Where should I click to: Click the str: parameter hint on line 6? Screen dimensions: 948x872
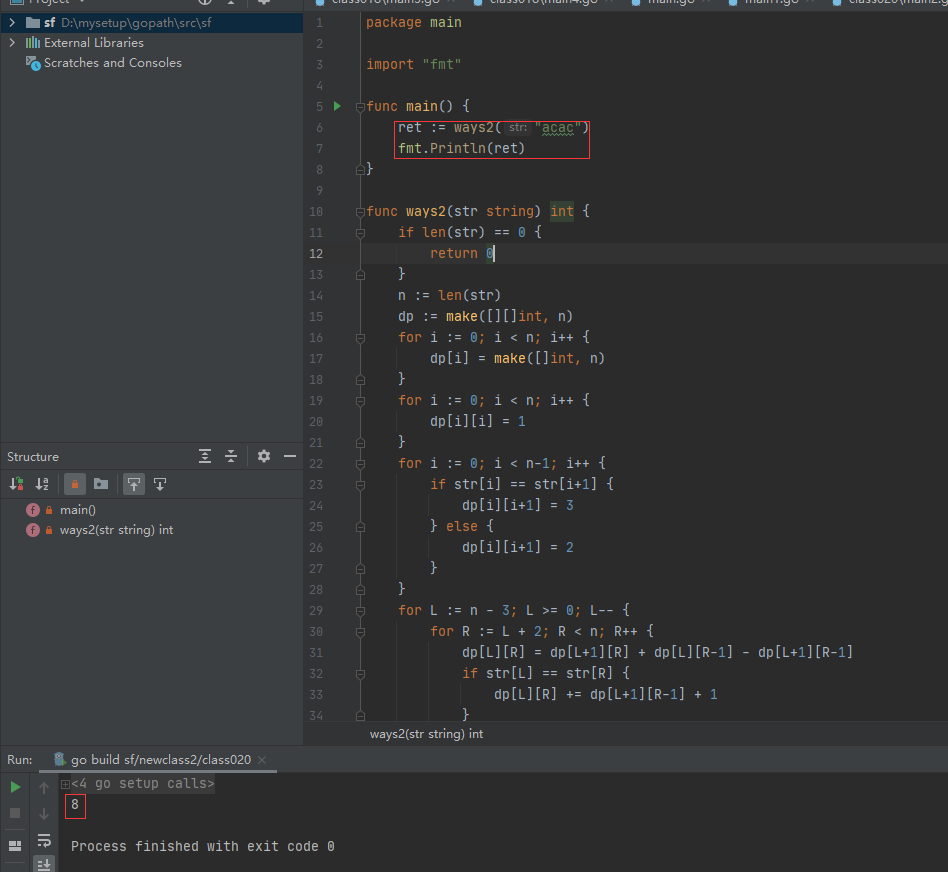pos(518,128)
